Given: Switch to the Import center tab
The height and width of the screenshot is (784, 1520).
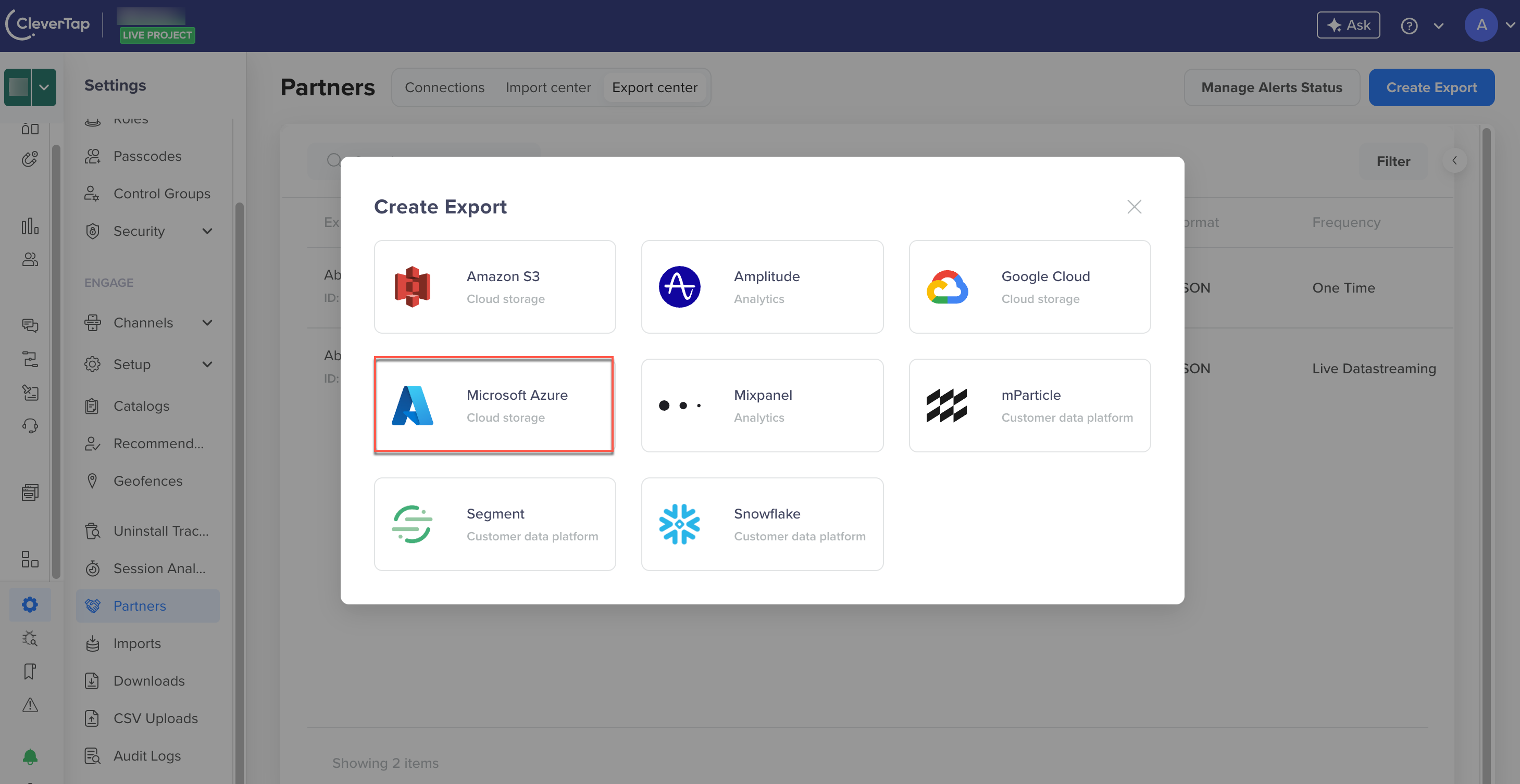Looking at the screenshot, I should click(x=547, y=87).
